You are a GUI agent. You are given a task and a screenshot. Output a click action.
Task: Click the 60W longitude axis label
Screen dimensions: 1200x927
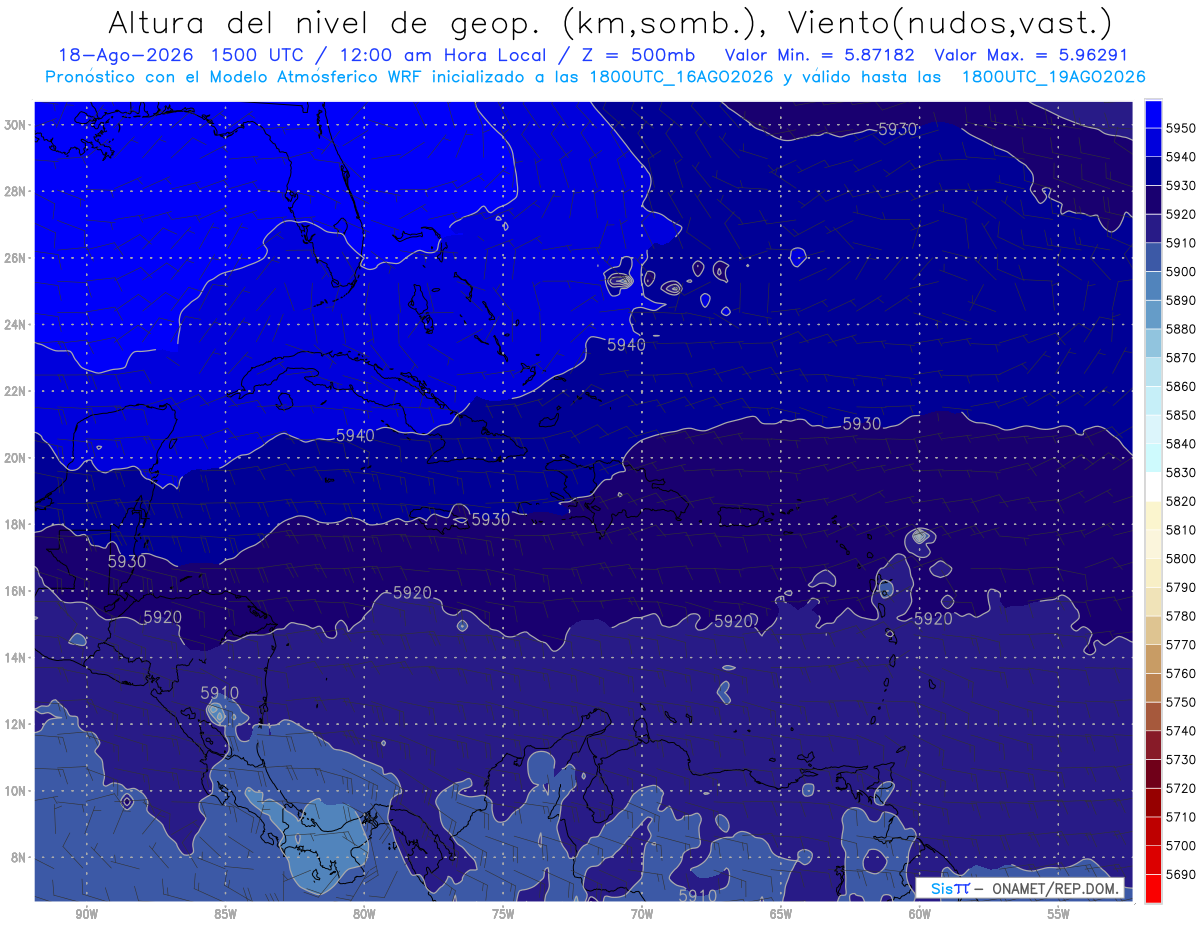[920, 914]
